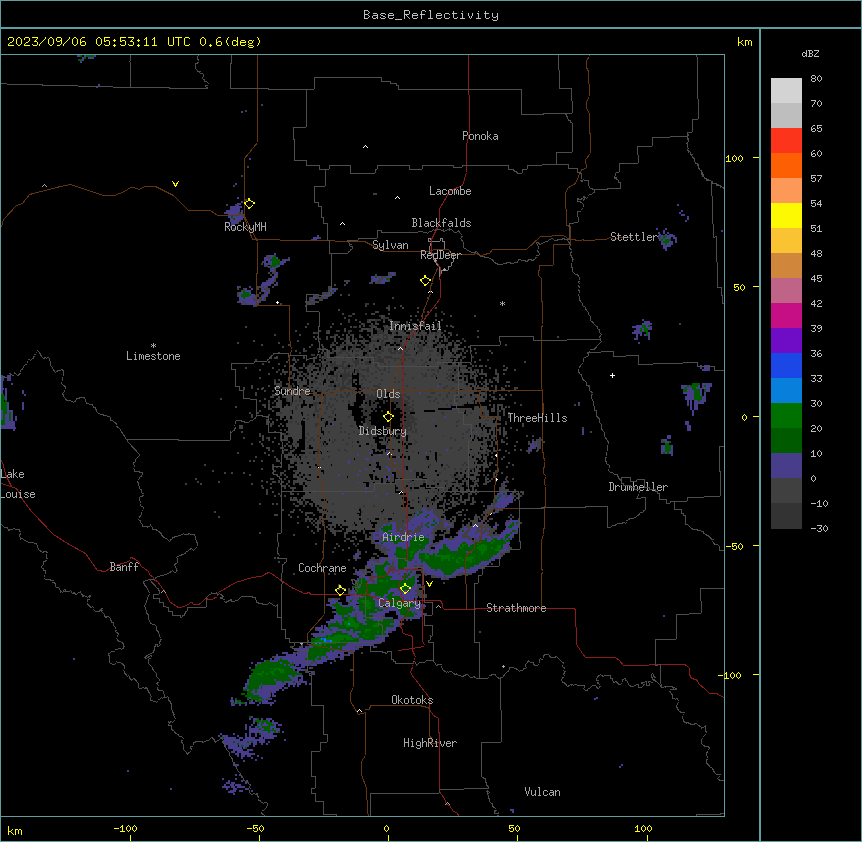Select the light gray 80 dBZ legend color
This screenshot has height=842, width=862.
(x=786, y=91)
